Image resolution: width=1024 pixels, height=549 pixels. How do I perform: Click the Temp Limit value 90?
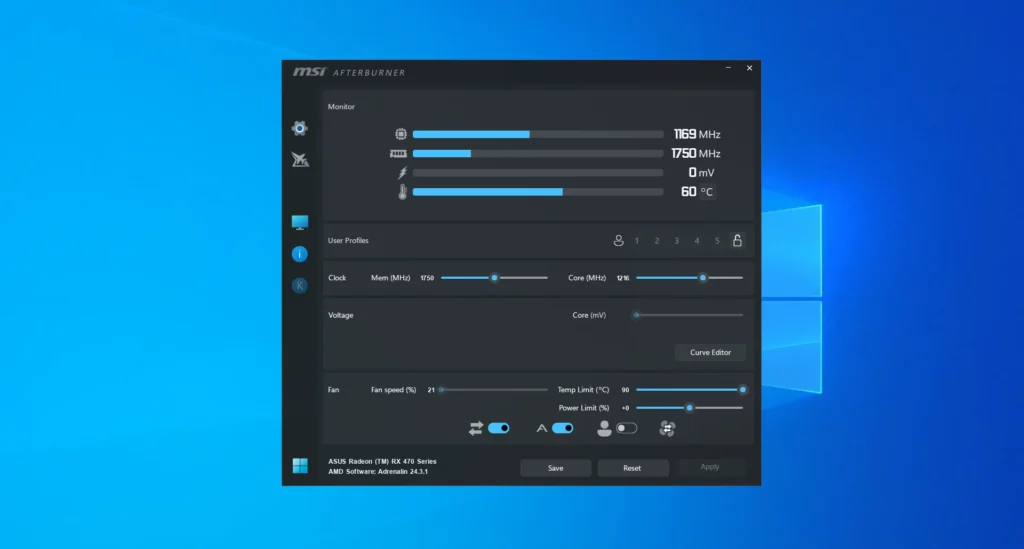[625, 390]
